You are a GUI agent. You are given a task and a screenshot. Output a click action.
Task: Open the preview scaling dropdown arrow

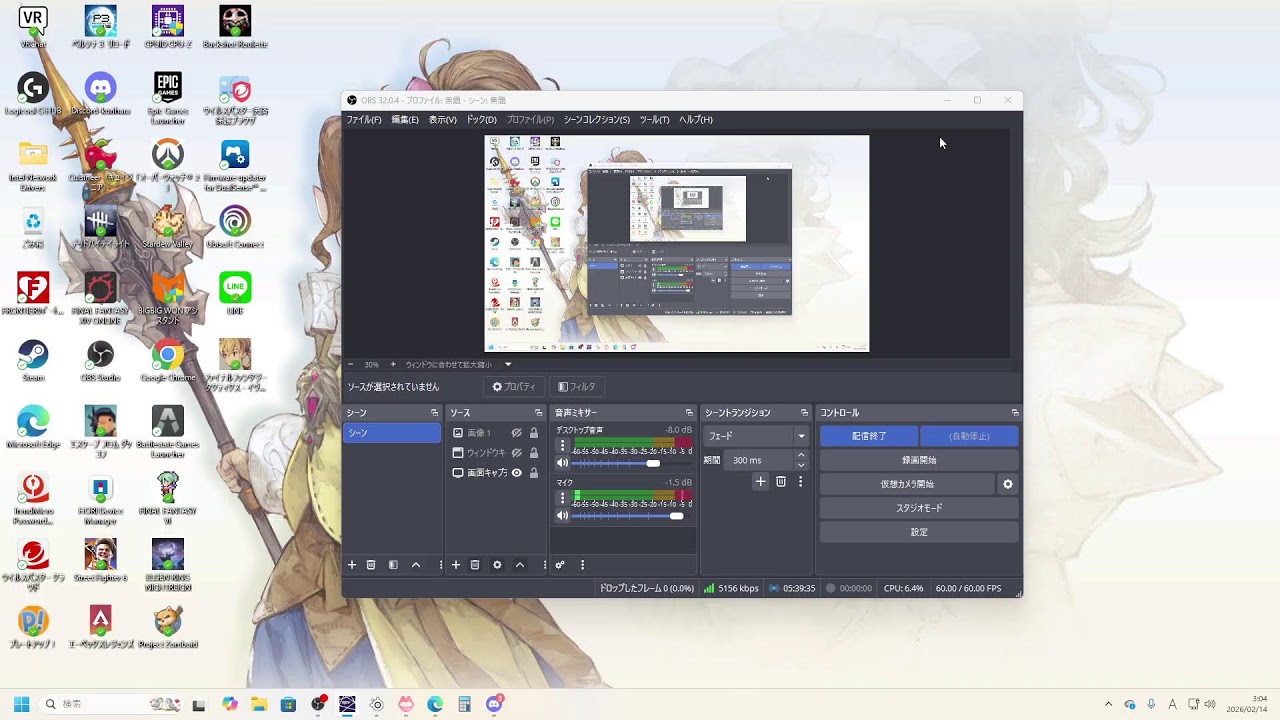pos(508,365)
